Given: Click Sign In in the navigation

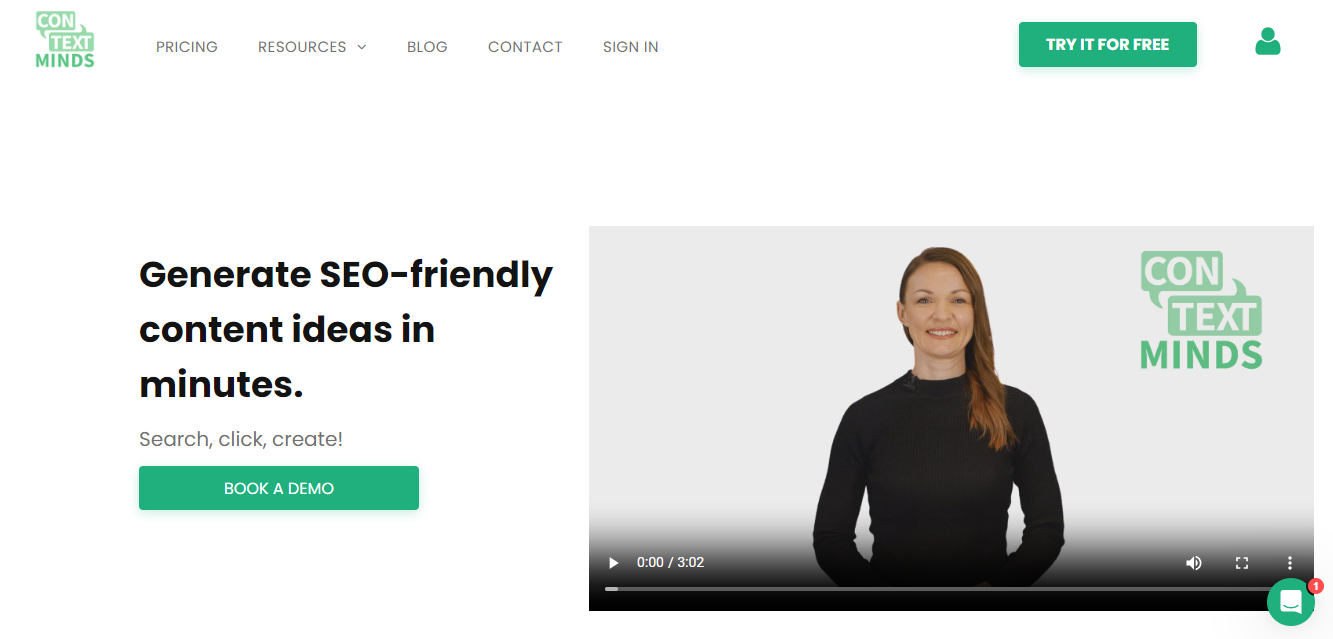Looking at the screenshot, I should [x=631, y=47].
